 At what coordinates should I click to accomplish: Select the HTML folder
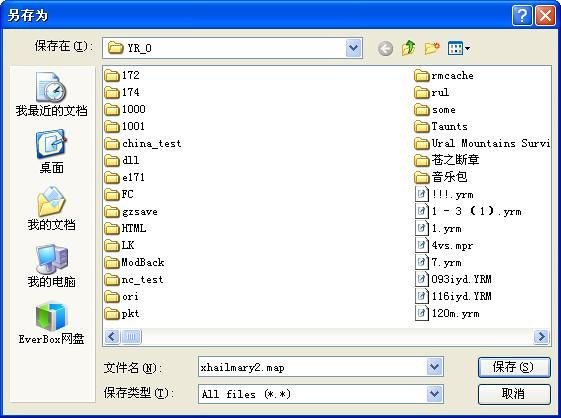click(x=126, y=228)
